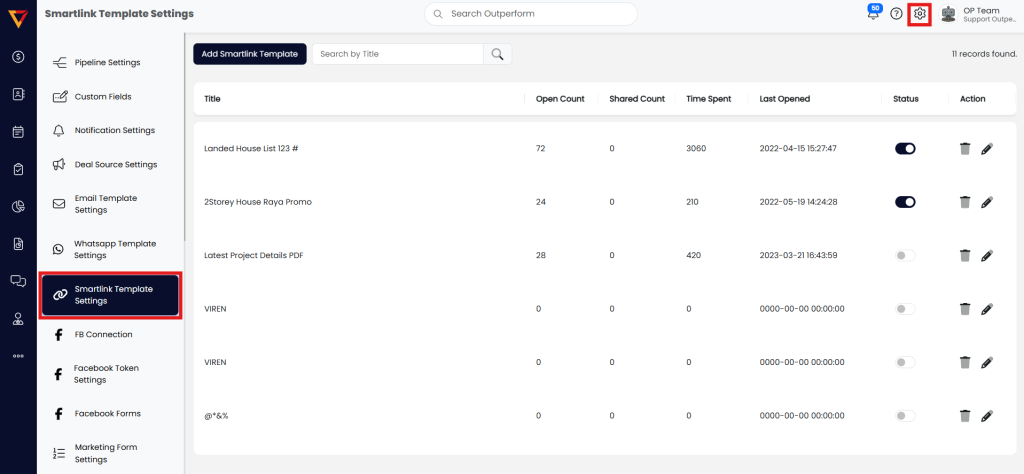This screenshot has height=474, width=1024.
Task: Disable status toggle for Landed House List 123 #
Action: click(905, 148)
